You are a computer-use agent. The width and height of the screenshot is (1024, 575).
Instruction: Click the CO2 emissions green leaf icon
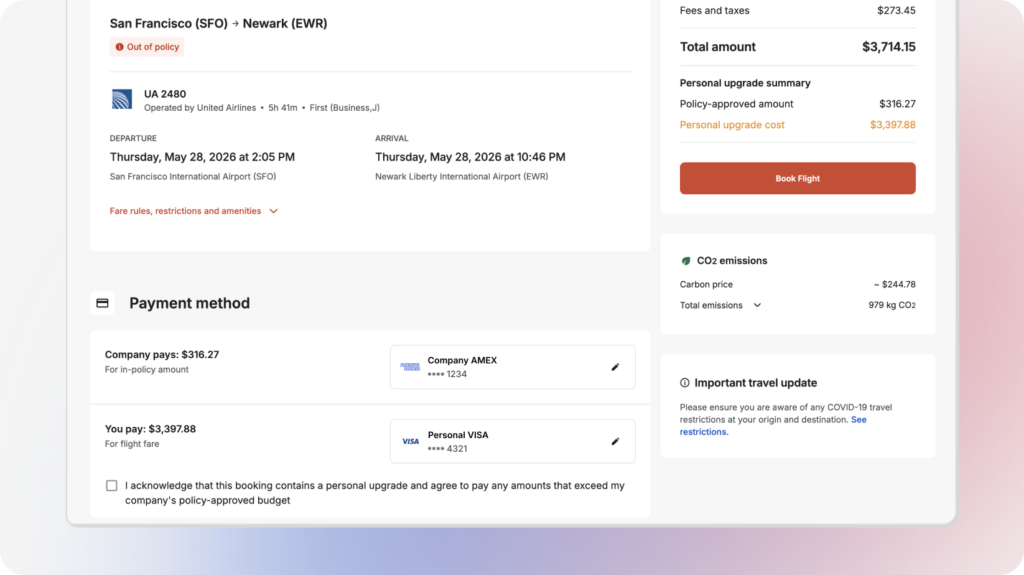686,261
